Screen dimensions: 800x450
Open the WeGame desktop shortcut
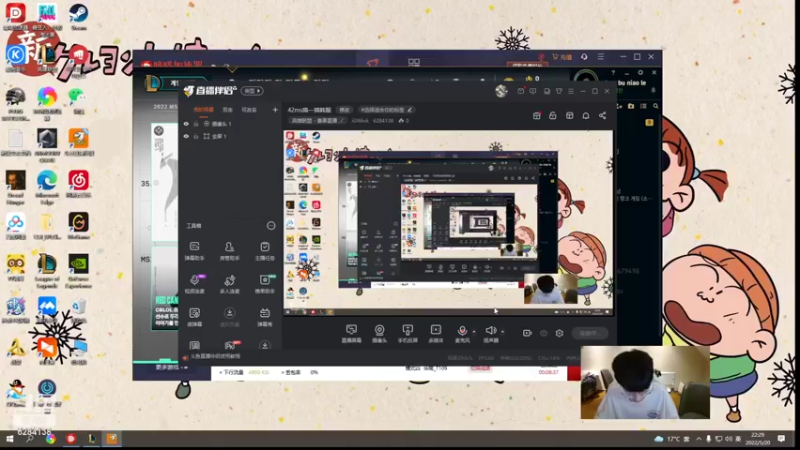[79, 226]
